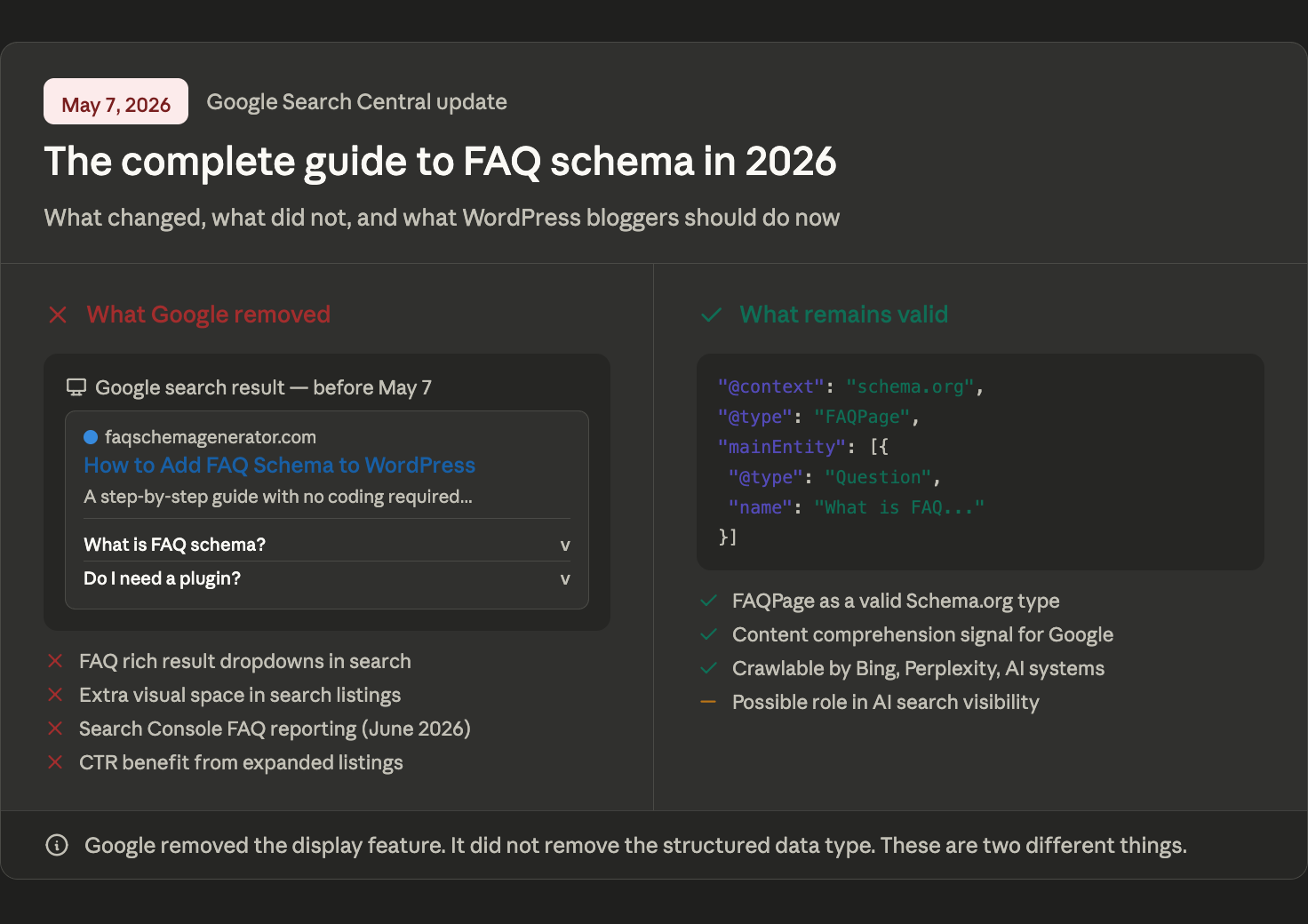Click the checkmark beside Crawlable by Bing, Perplexity
Screen dimensions: 1308x924
point(709,668)
